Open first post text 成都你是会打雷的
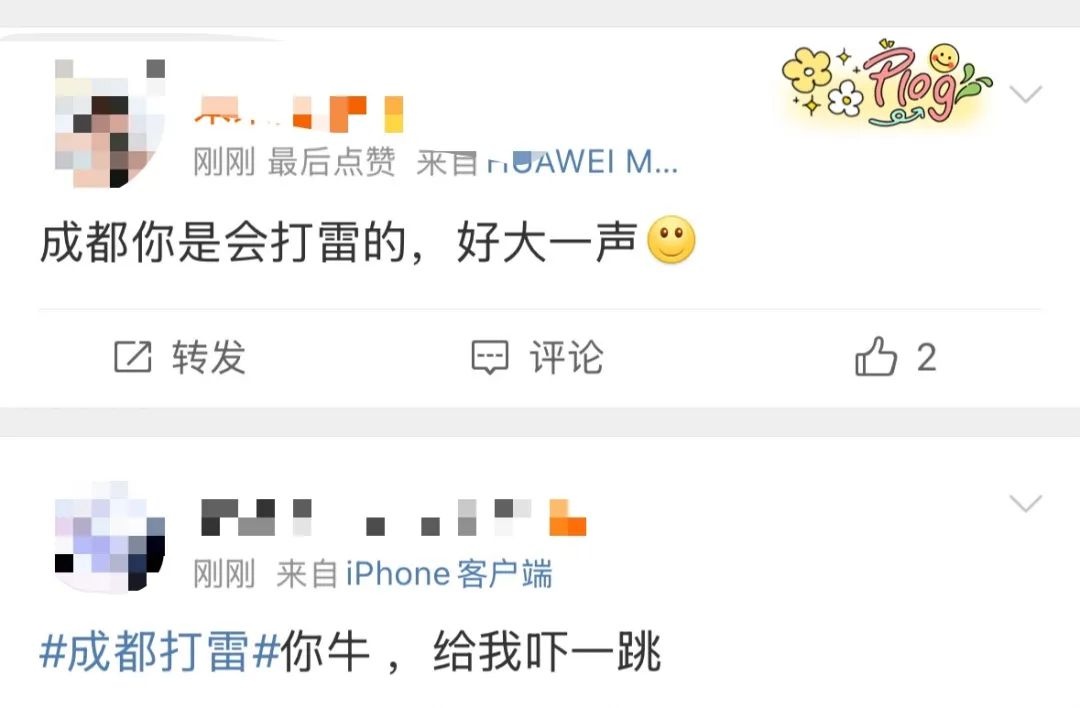1080x708 pixels. (x=223, y=242)
